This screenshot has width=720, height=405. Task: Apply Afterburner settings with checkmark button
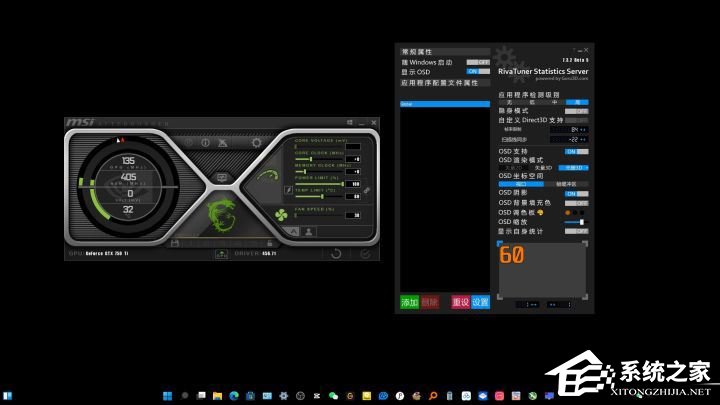[365, 253]
